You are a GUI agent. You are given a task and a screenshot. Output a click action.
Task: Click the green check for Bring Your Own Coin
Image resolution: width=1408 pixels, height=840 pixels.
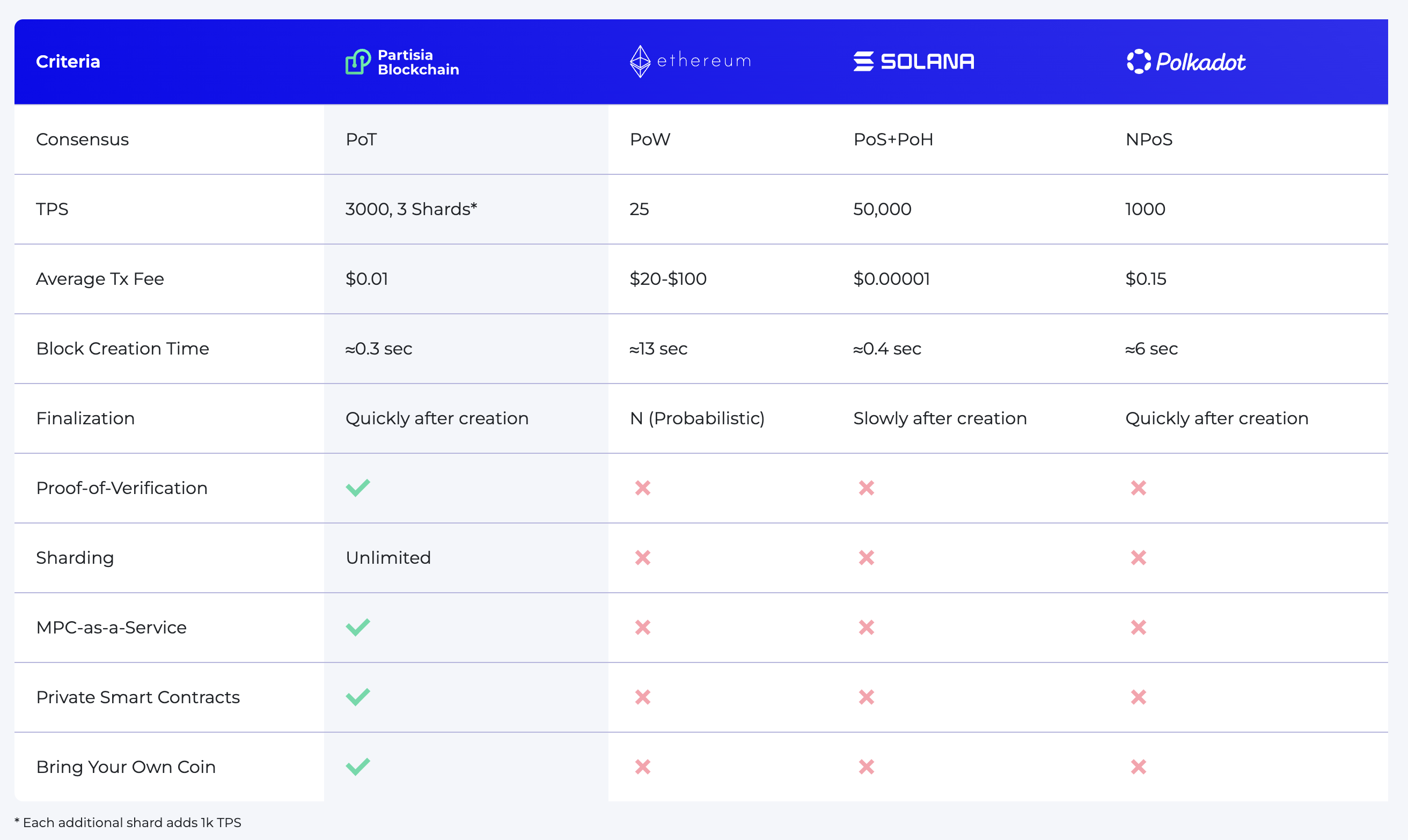point(358,767)
